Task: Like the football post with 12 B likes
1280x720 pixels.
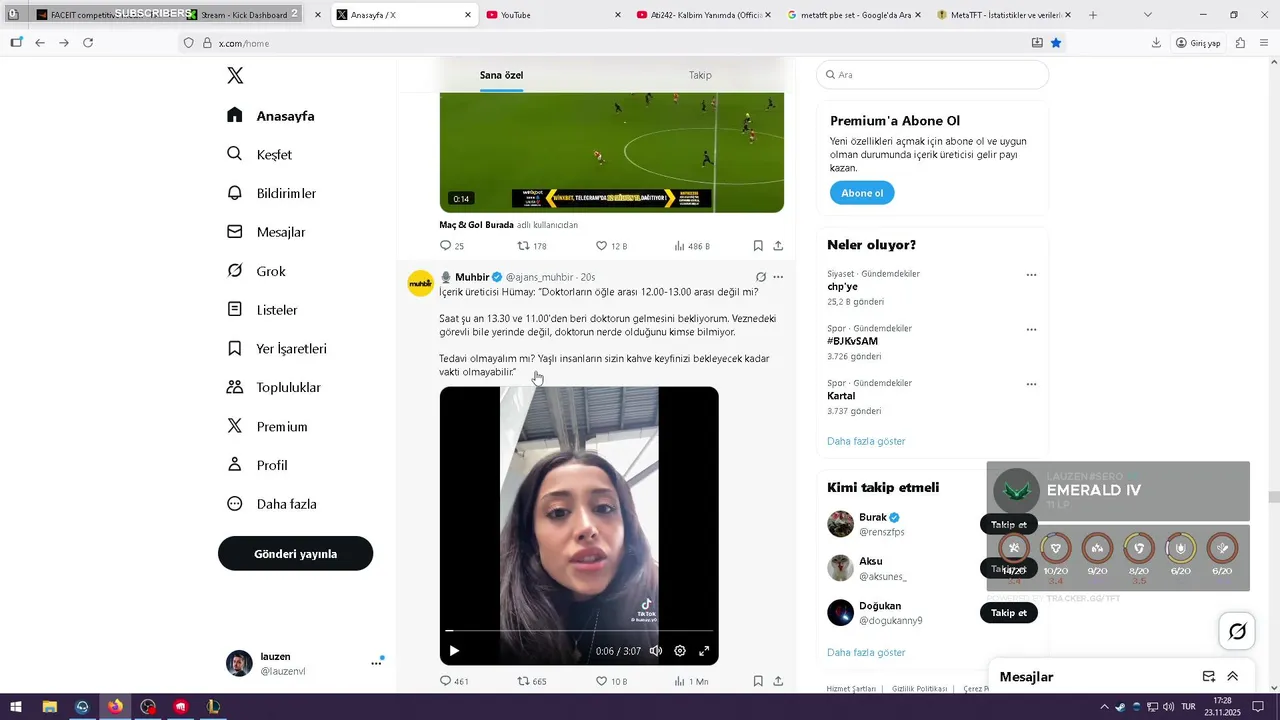Action: click(602, 246)
